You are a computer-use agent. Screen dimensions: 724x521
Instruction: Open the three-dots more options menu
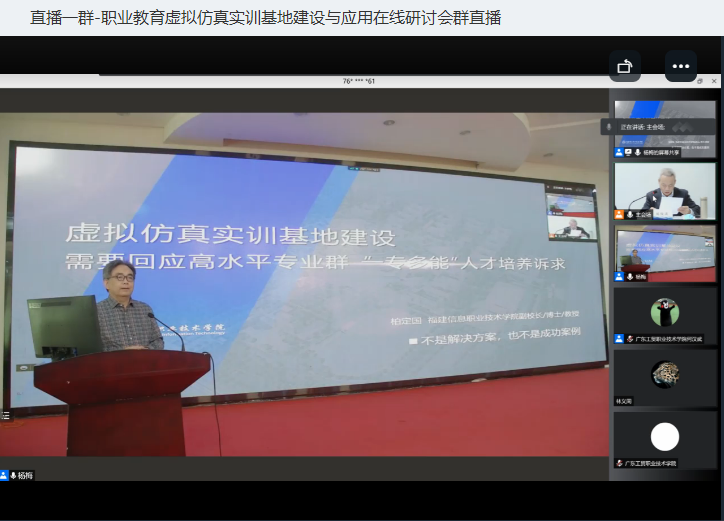click(681, 66)
